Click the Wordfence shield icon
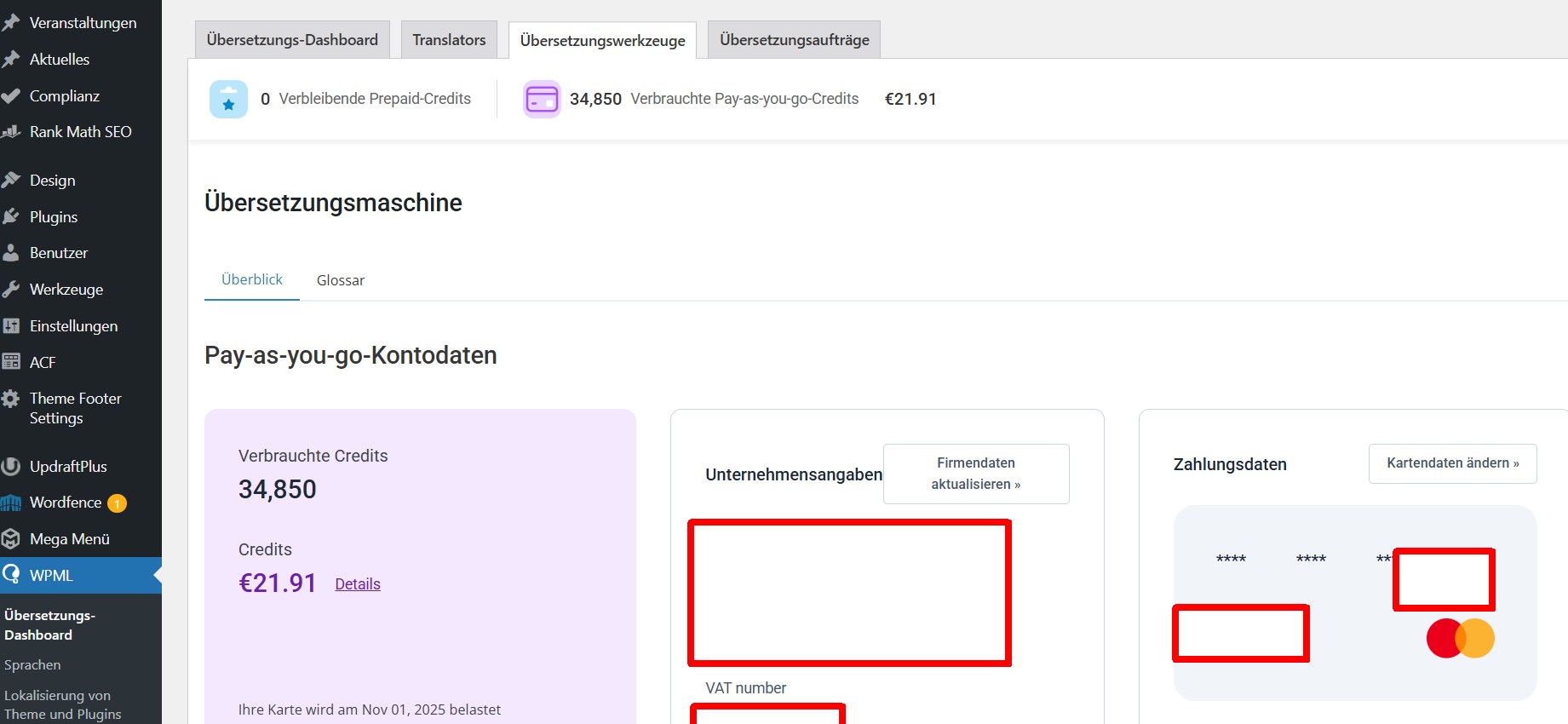Viewport: 1568px width, 724px height. coord(11,503)
